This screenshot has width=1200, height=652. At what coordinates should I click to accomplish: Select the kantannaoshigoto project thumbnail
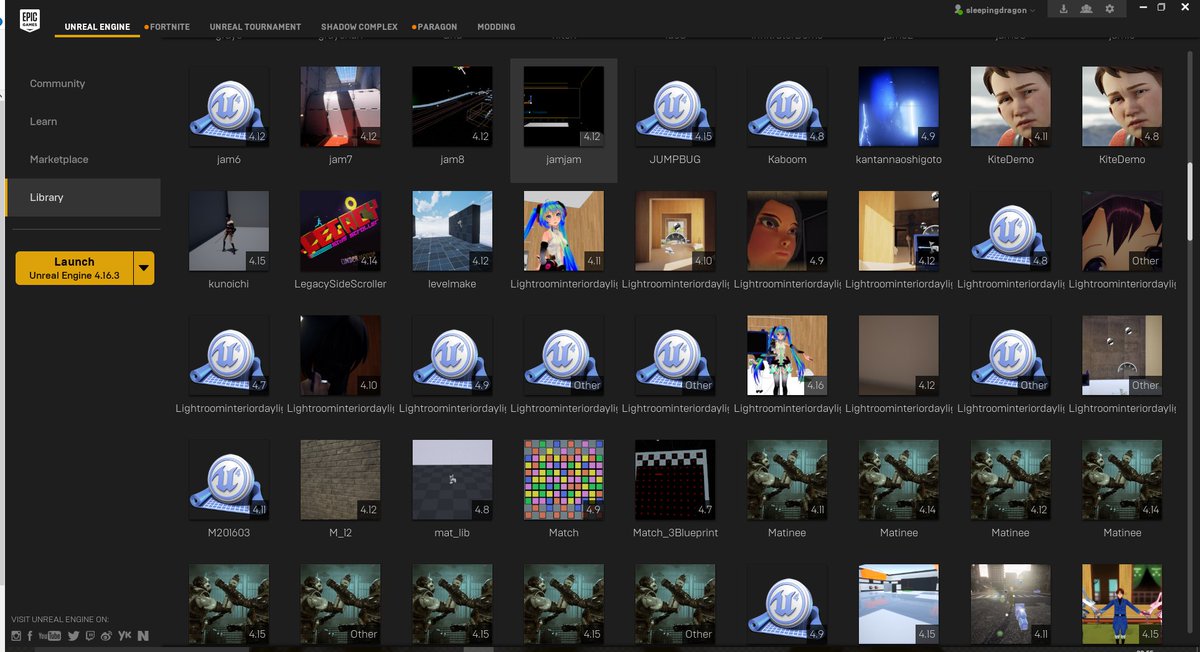tap(899, 107)
